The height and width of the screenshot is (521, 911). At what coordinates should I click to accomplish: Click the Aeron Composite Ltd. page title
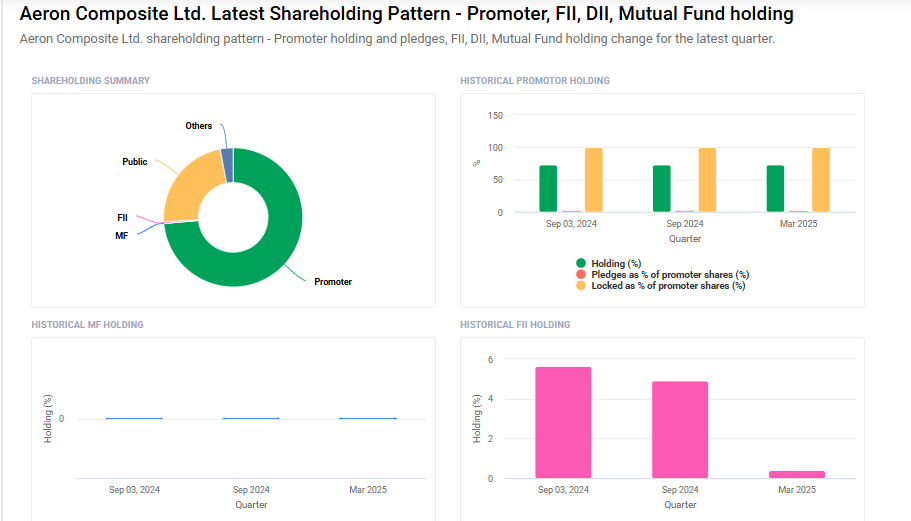pos(406,13)
